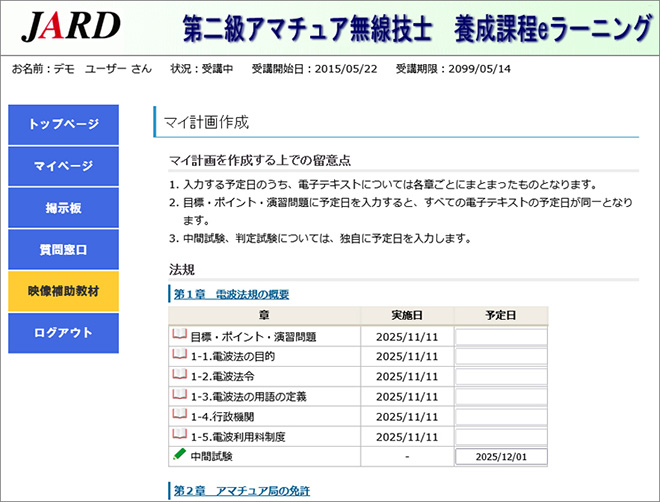
Task: Click 予定日 field for 1-2.電波法令 row
Action: click(501, 377)
